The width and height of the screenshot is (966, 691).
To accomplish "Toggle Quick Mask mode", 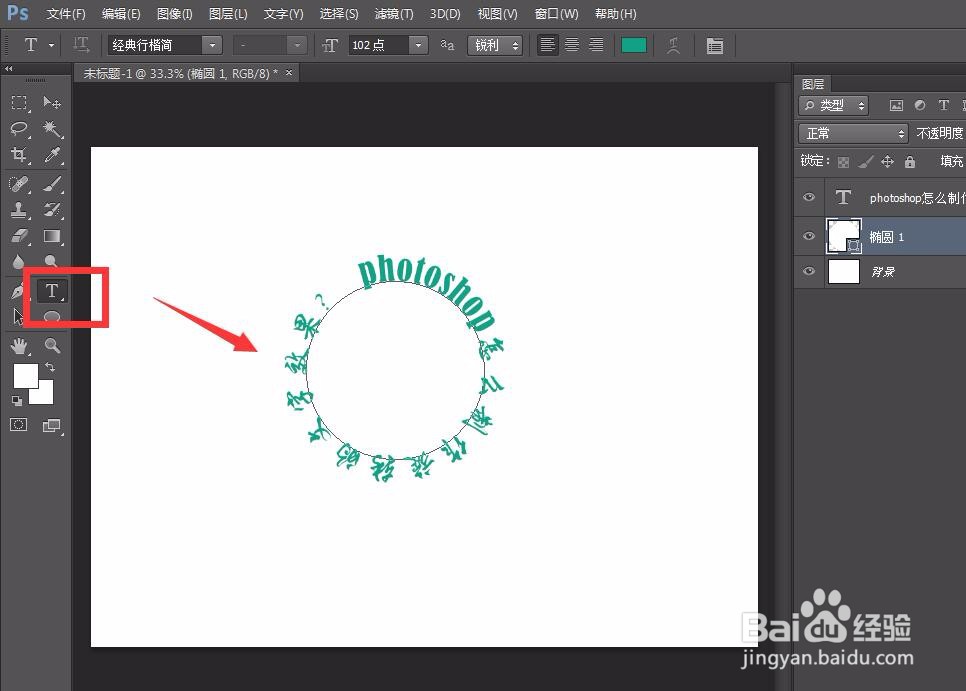I will 18,425.
